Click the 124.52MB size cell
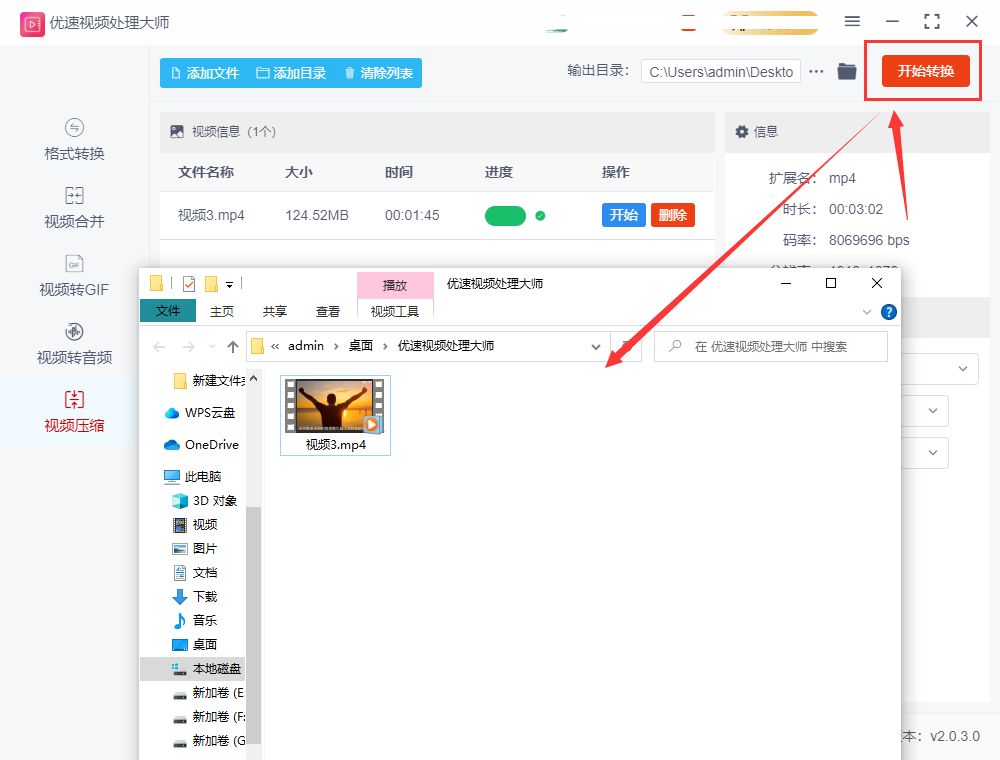 tap(317, 216)
